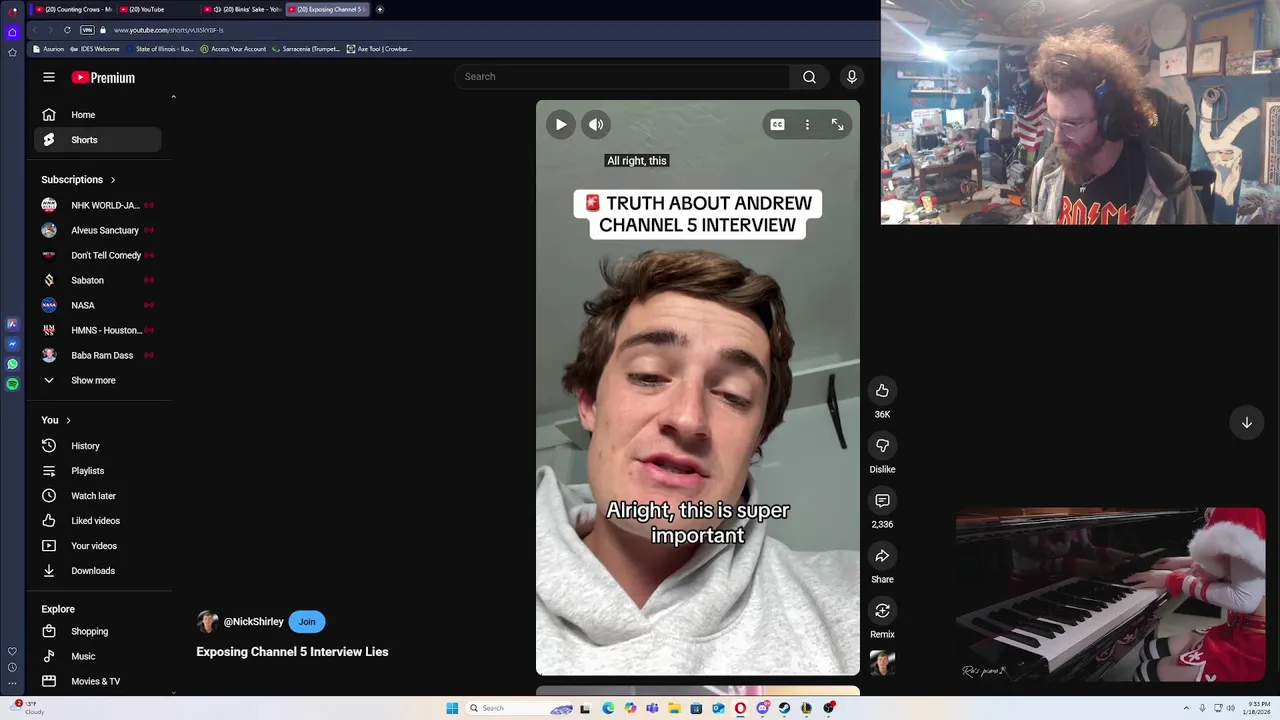Enter fullscreen for the Short
Viewport: 1280px width, 720px height.
pyautogui.click(x=838, y=125)
